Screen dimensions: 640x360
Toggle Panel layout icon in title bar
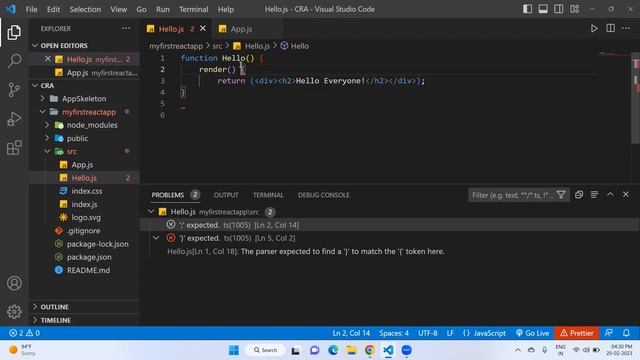tap(543, 9)
